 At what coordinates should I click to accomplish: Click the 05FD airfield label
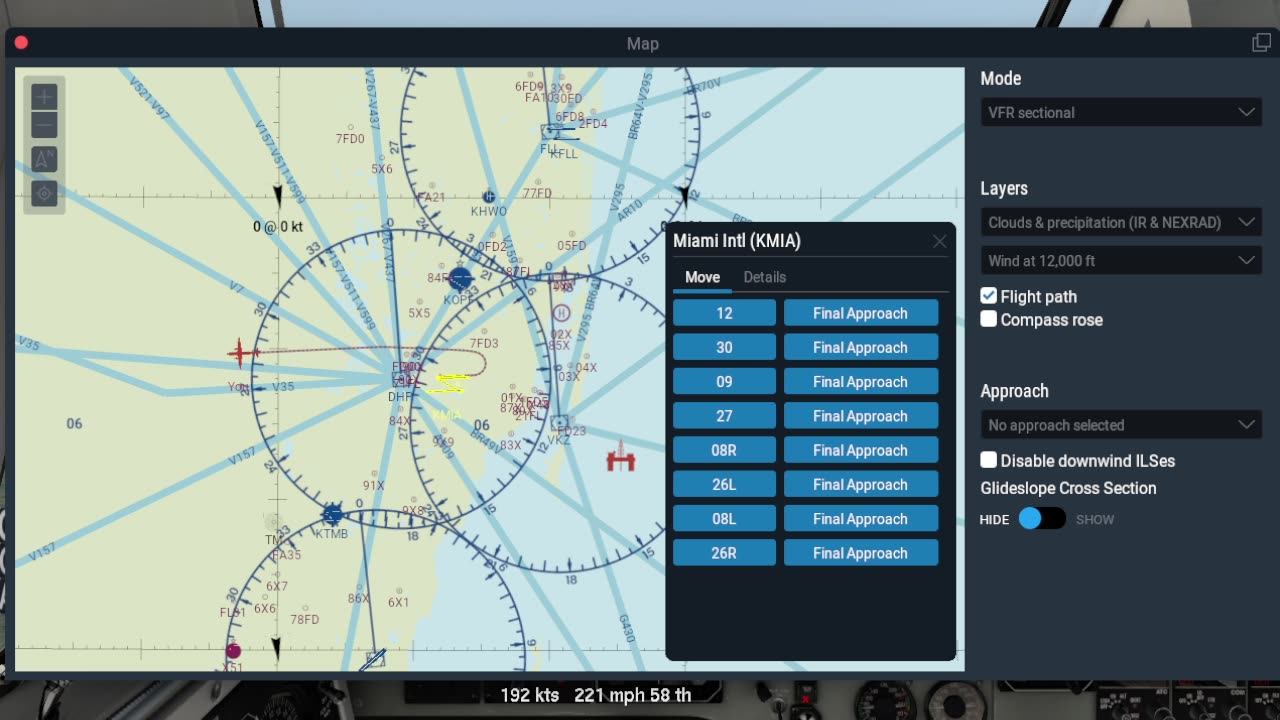point(572,245)
